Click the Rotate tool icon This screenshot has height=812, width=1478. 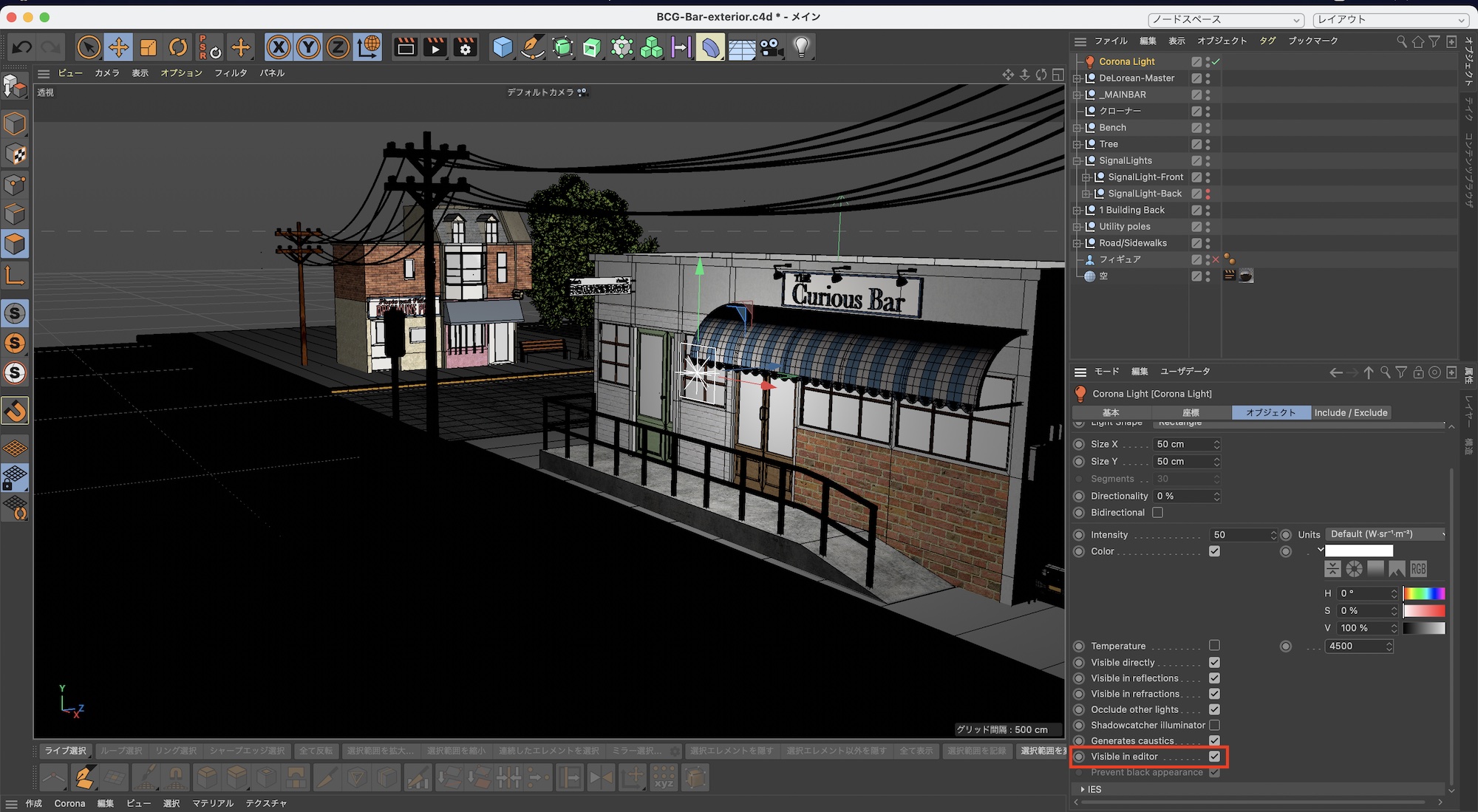click(x=178, y=48)
